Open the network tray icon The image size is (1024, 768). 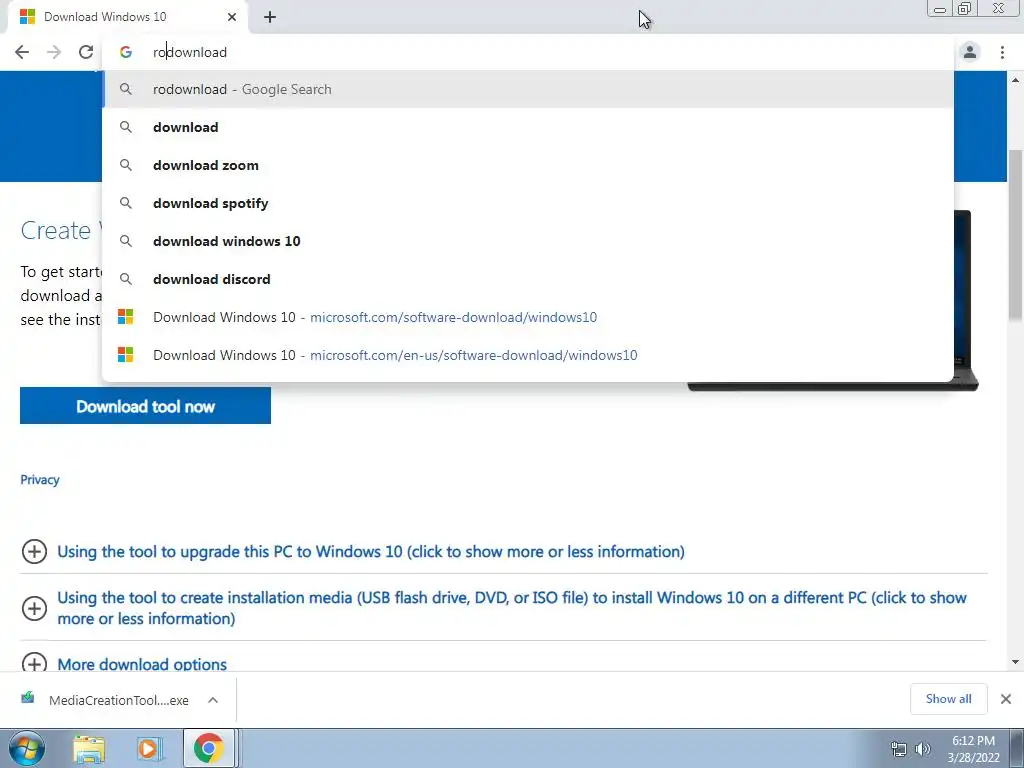click(x=899, y=749)
